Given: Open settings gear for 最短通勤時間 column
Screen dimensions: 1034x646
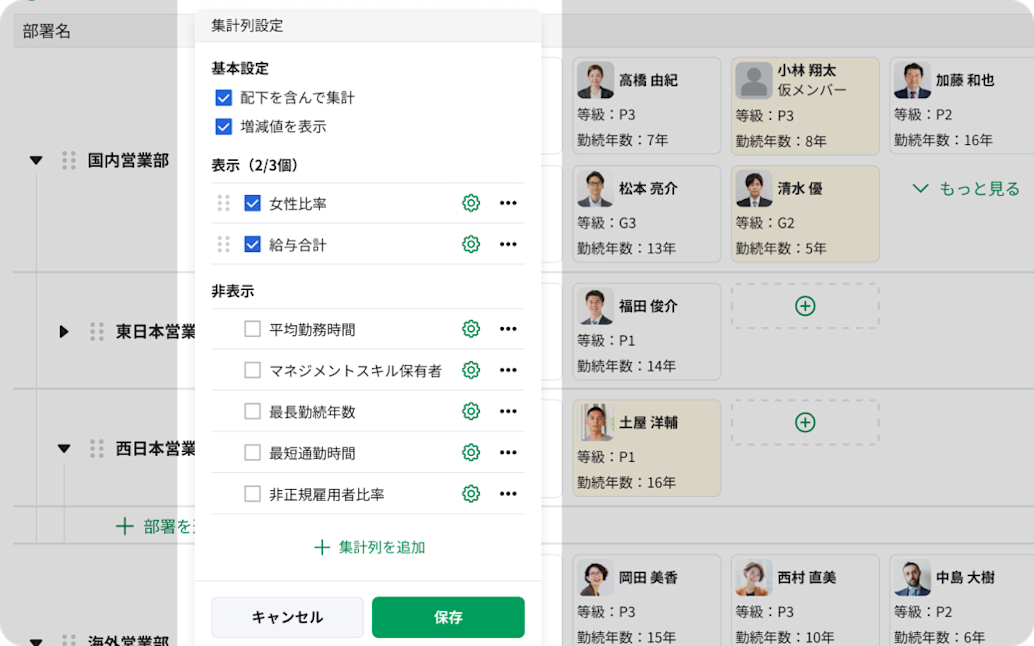Looking at the screenshot, I should pos(470,452).
